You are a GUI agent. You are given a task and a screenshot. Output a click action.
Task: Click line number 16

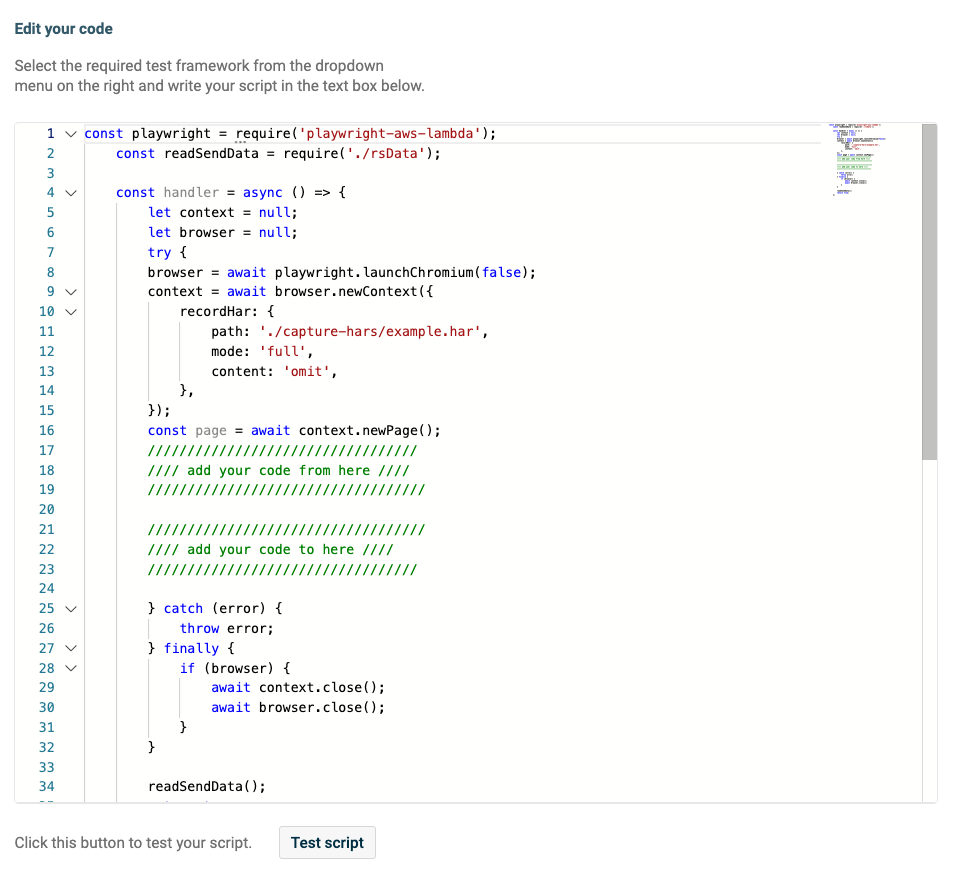(46, 430)
